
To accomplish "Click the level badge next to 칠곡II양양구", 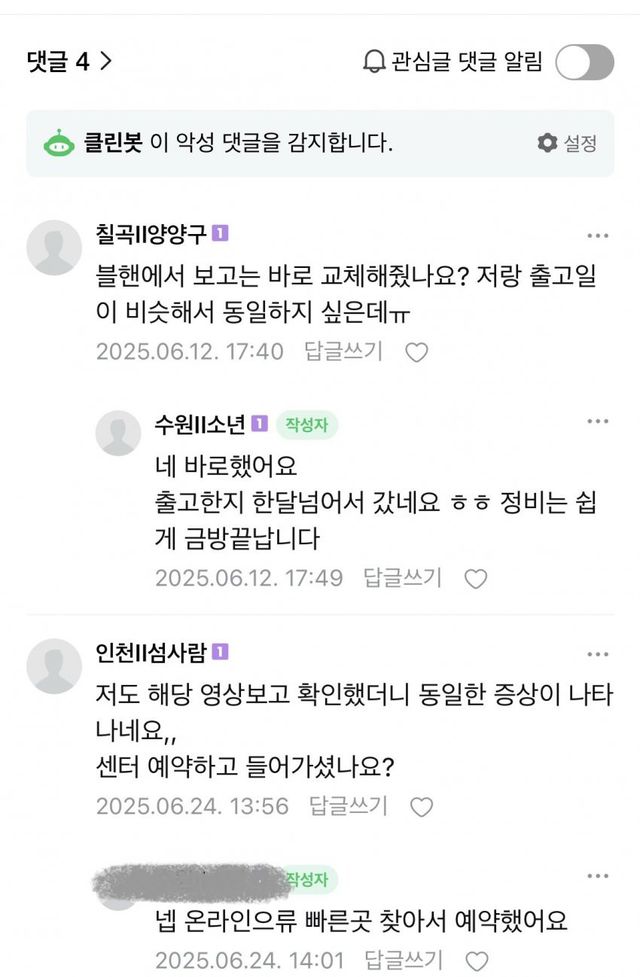I will [221, 233].
